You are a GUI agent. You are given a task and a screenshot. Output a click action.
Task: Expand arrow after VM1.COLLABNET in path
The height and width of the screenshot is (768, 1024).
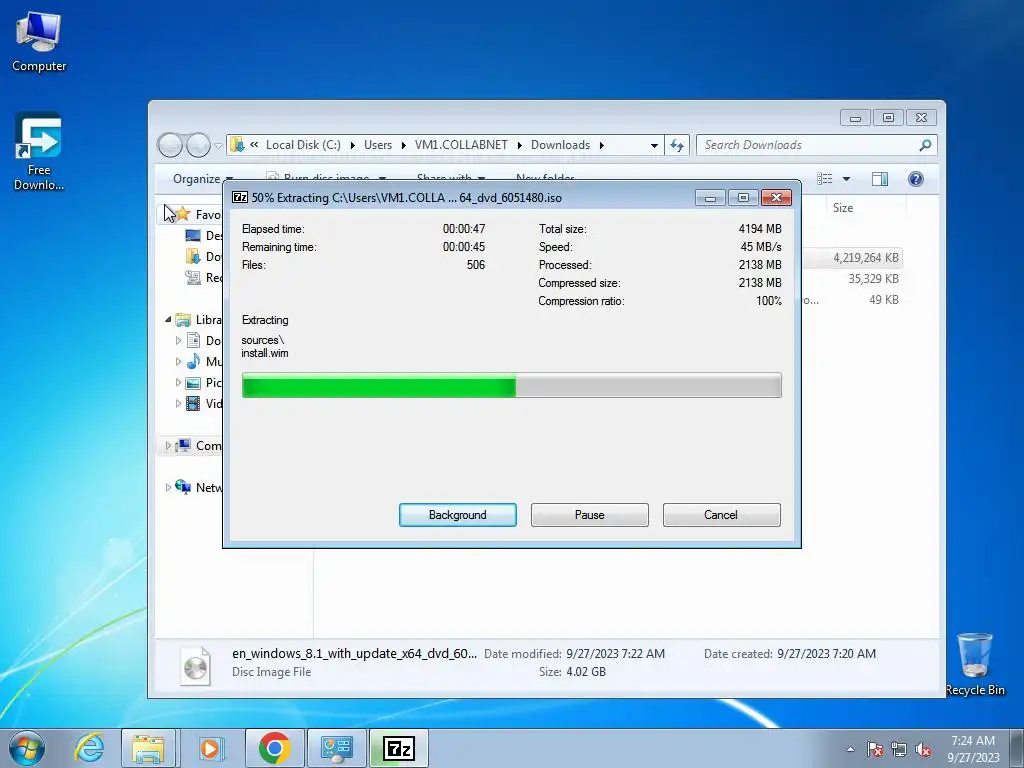tap(520, 145)
